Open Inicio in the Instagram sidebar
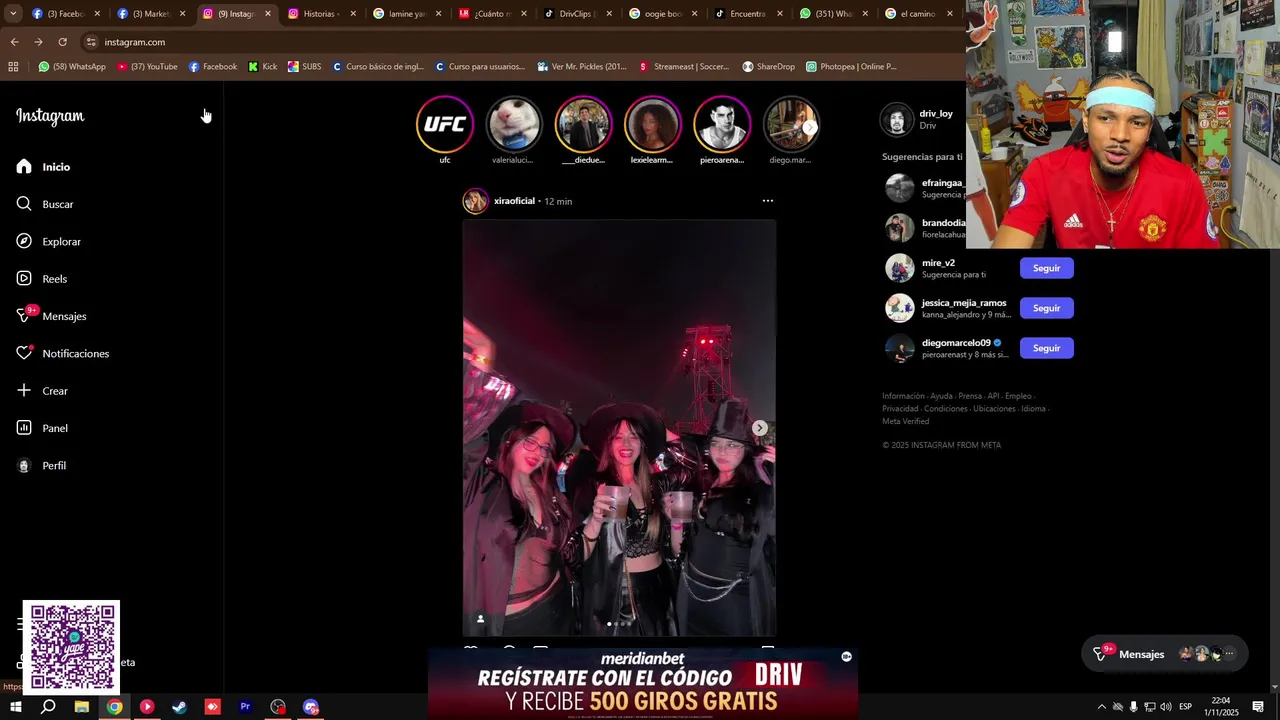1280x720 pixels. pyautogui.click(x=43, y=167)
